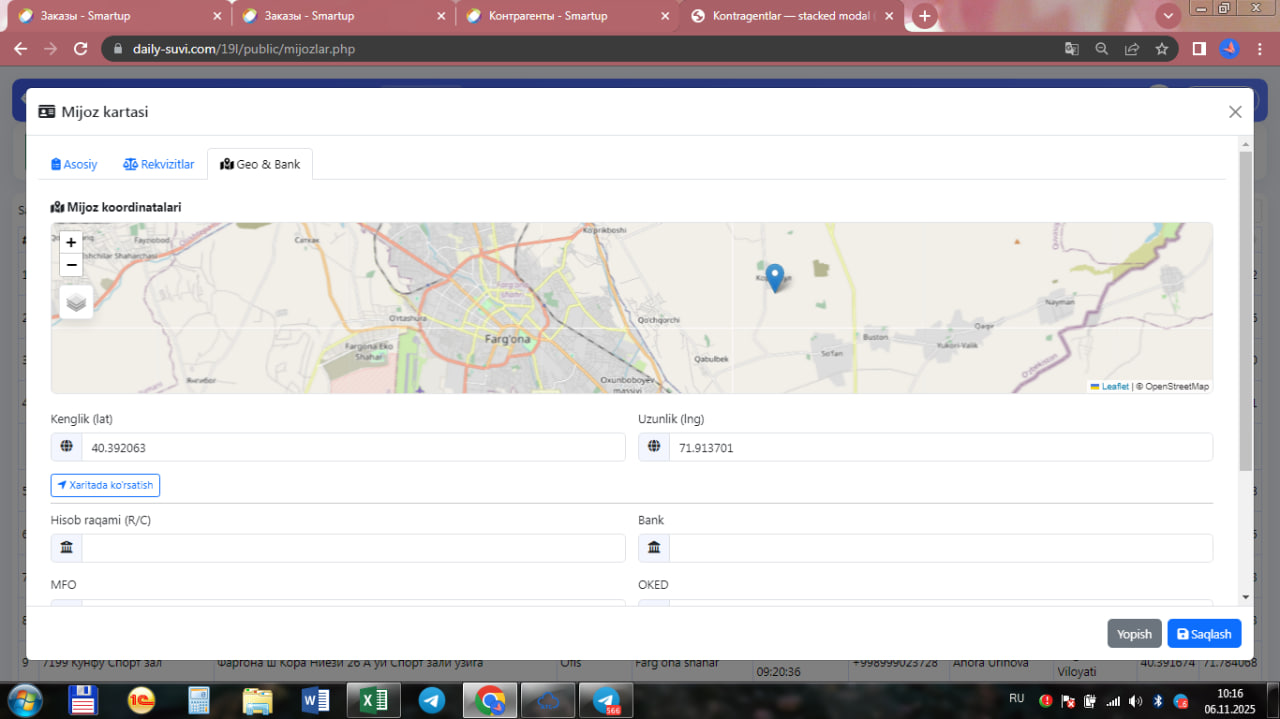Bookmark this page with star icon
This screenshot has height=719, width=1280.
(x=1161, y=49)
